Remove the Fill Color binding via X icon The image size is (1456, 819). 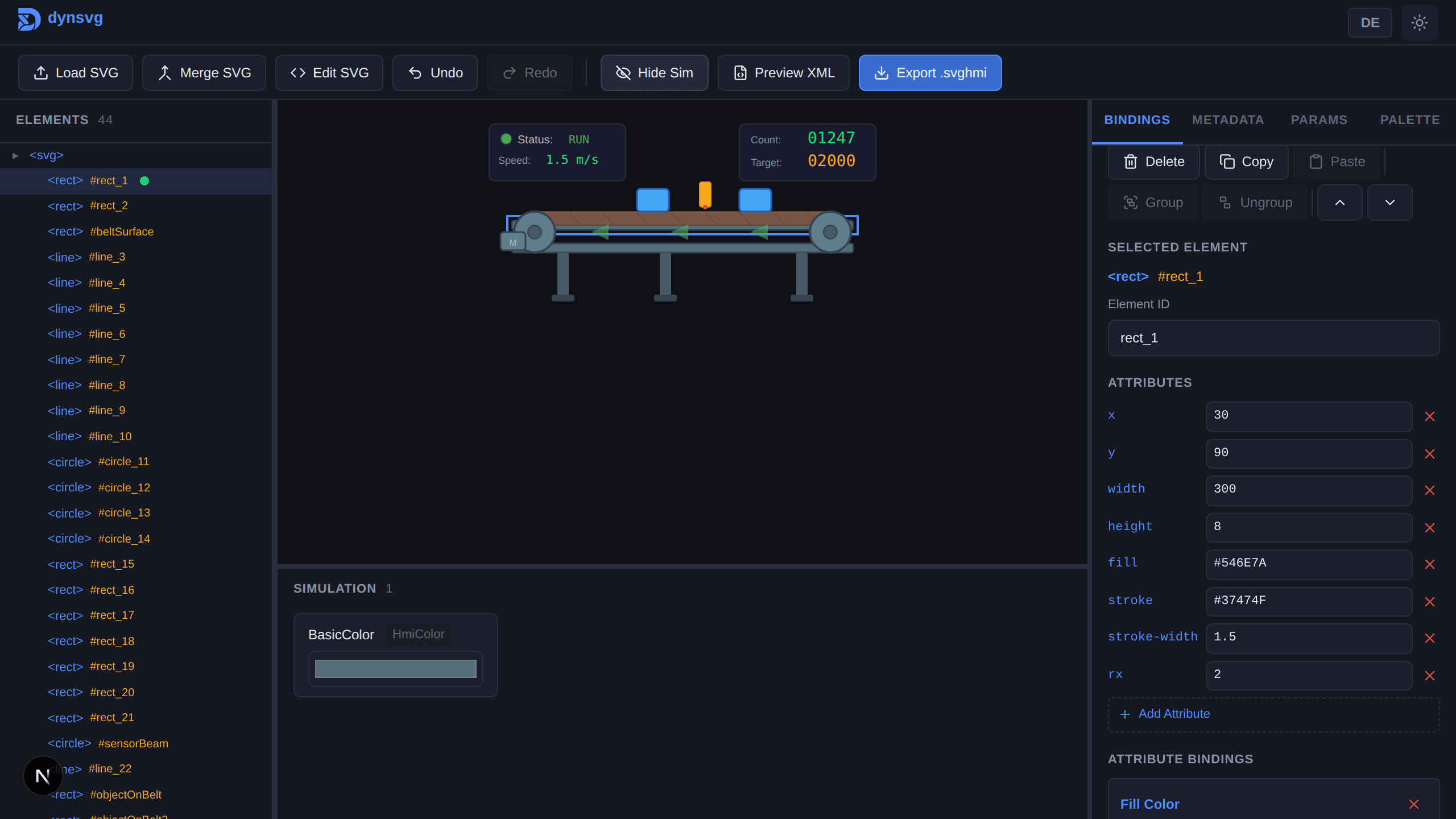(x=1413, y=804)
